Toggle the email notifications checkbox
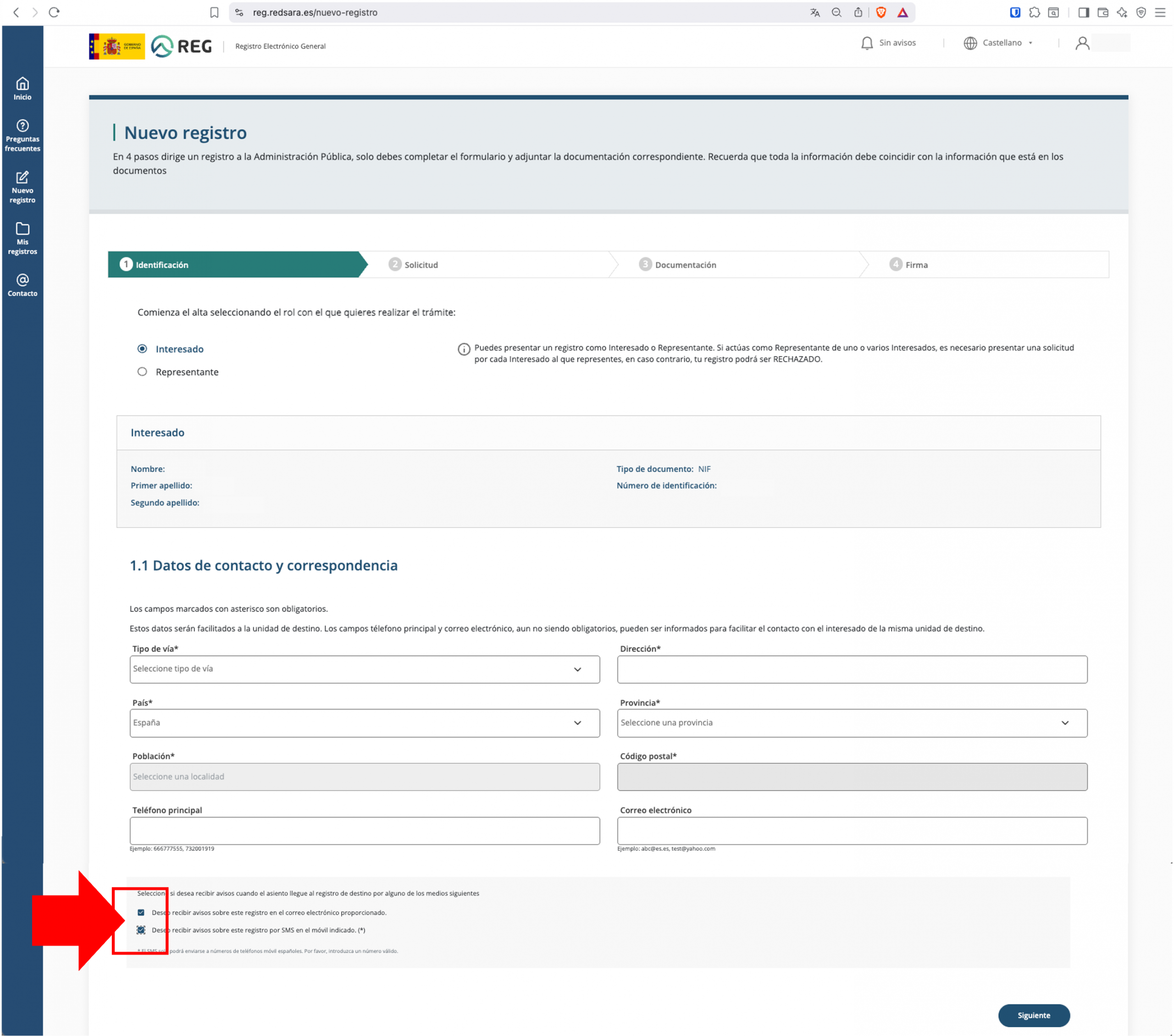 (141, 912)
